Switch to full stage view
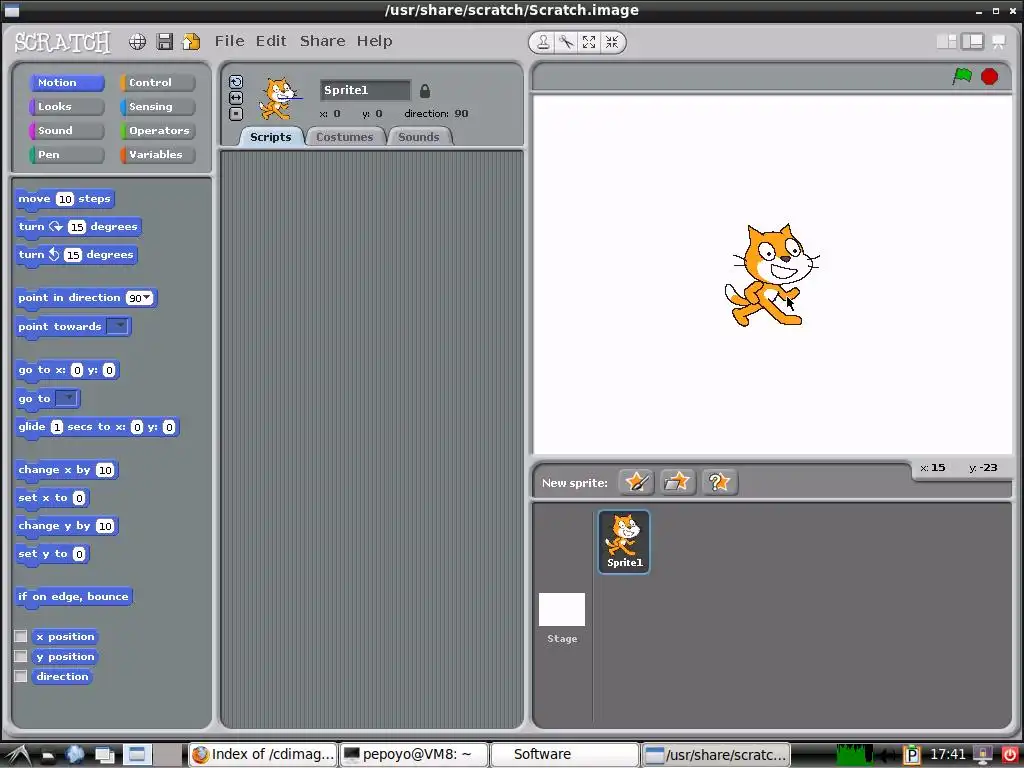This screenshot has width=1024, height=768. (x=972, y=42)
